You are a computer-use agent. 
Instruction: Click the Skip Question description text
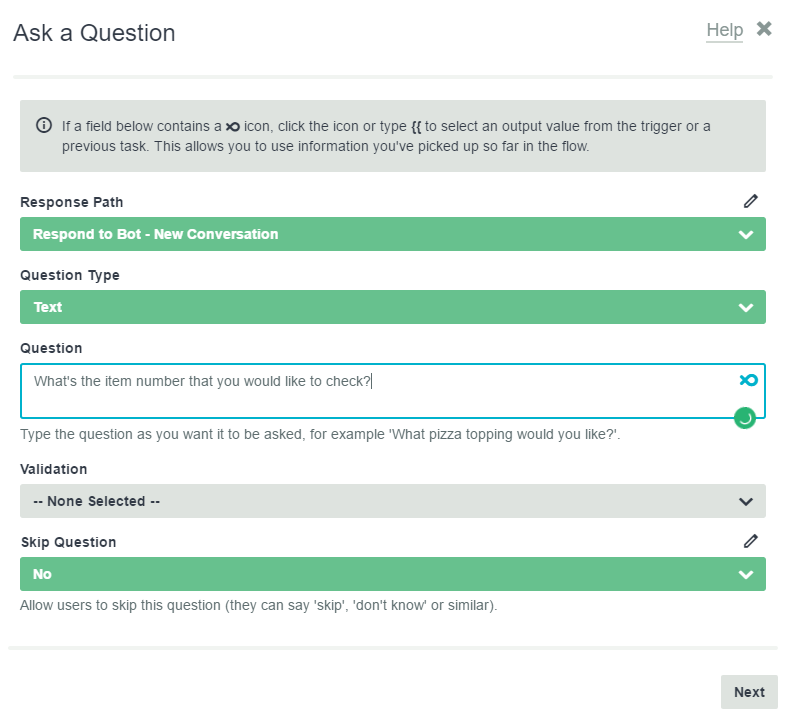[x=258, y=605]
